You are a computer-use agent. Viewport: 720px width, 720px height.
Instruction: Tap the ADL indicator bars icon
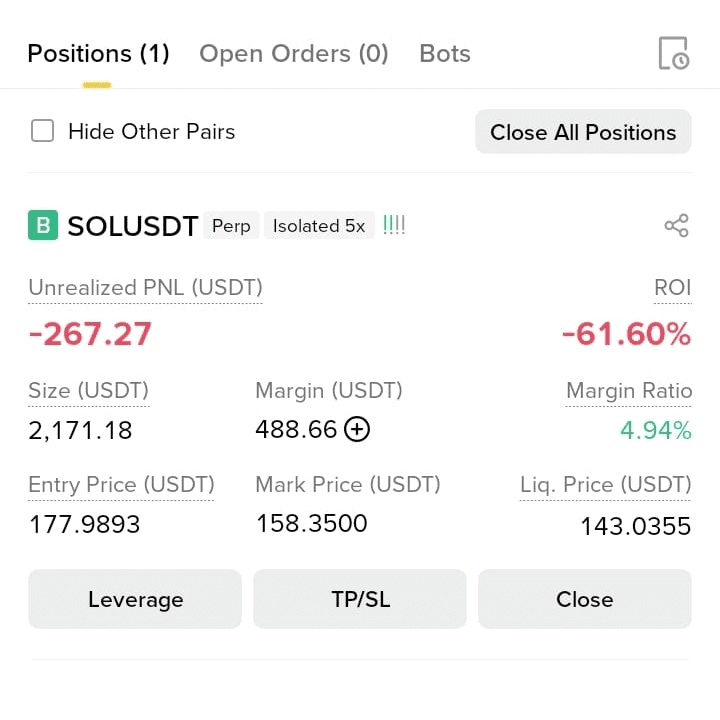(394, 225)
